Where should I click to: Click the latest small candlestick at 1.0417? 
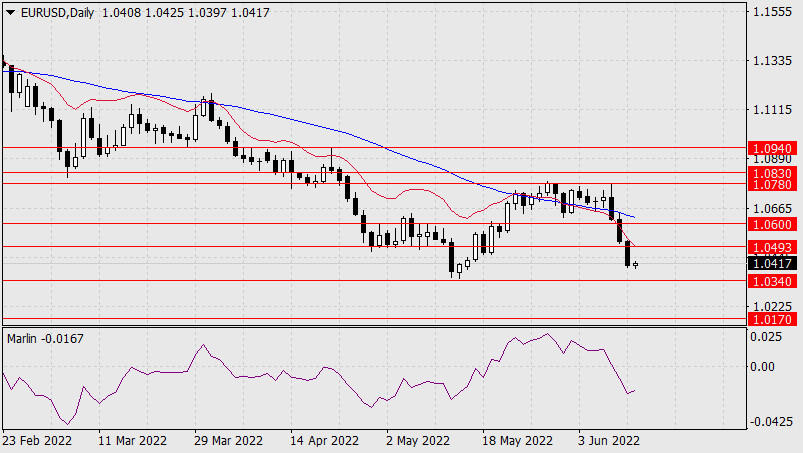pyautogui.click(x=636, y=265)
